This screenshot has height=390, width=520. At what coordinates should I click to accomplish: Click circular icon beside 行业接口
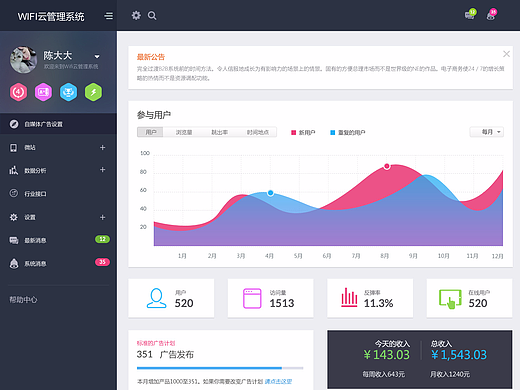(x=14, y=193)
